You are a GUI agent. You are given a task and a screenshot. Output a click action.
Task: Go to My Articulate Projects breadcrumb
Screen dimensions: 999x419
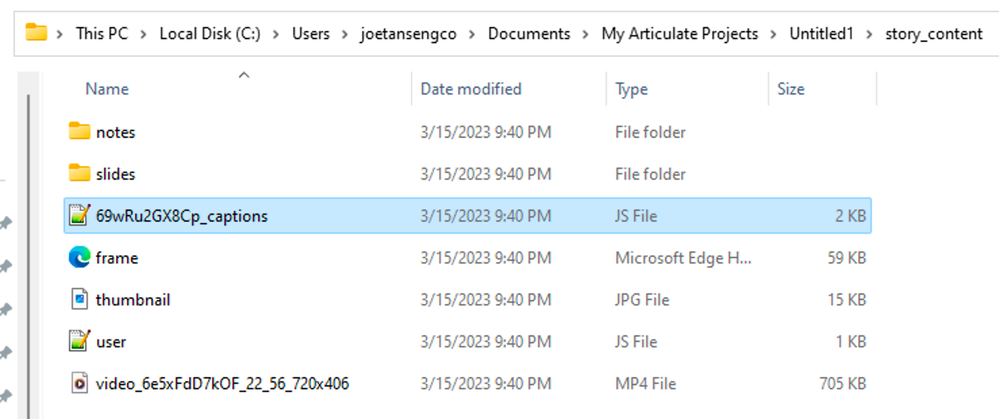pyautogui.click(x=679, y=34)
